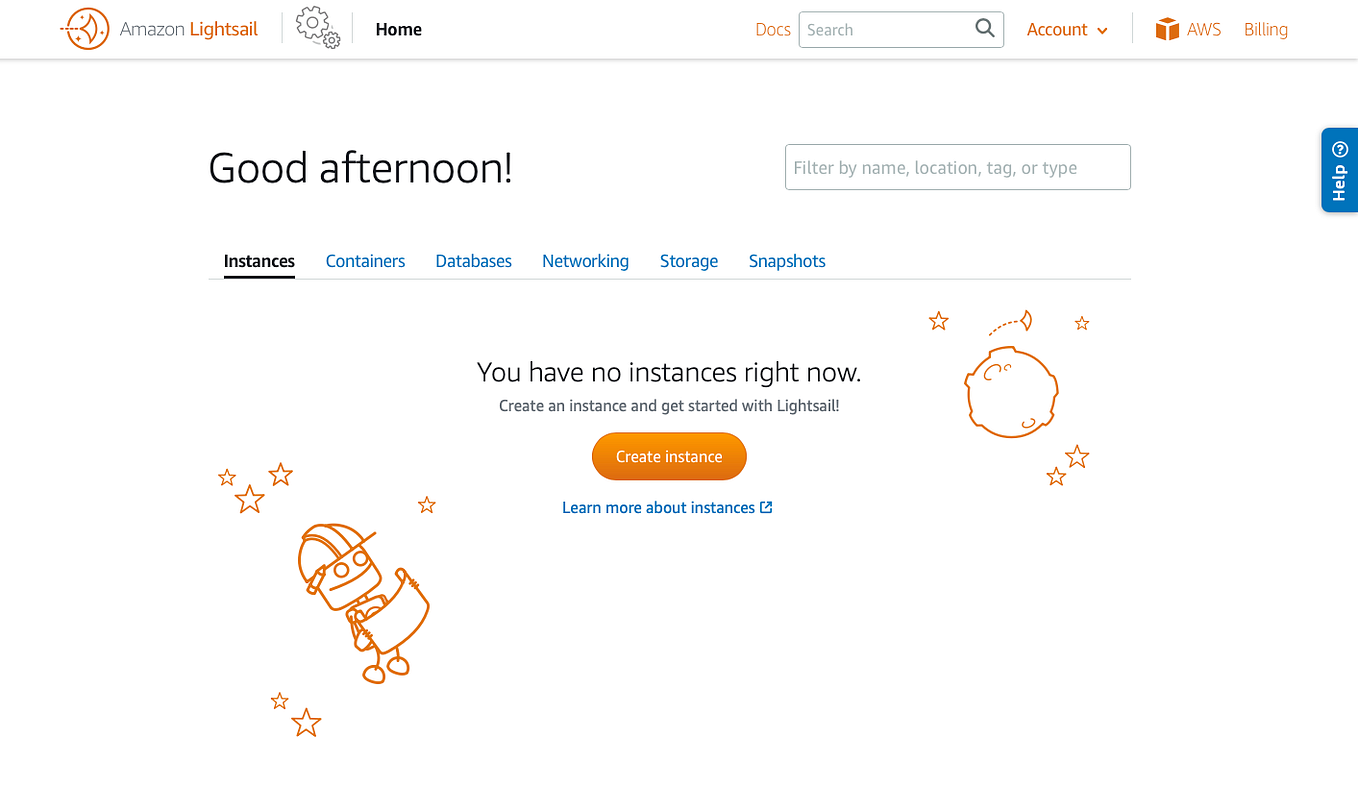
Task: Select the Networking tab
Action: click(585, 261)
